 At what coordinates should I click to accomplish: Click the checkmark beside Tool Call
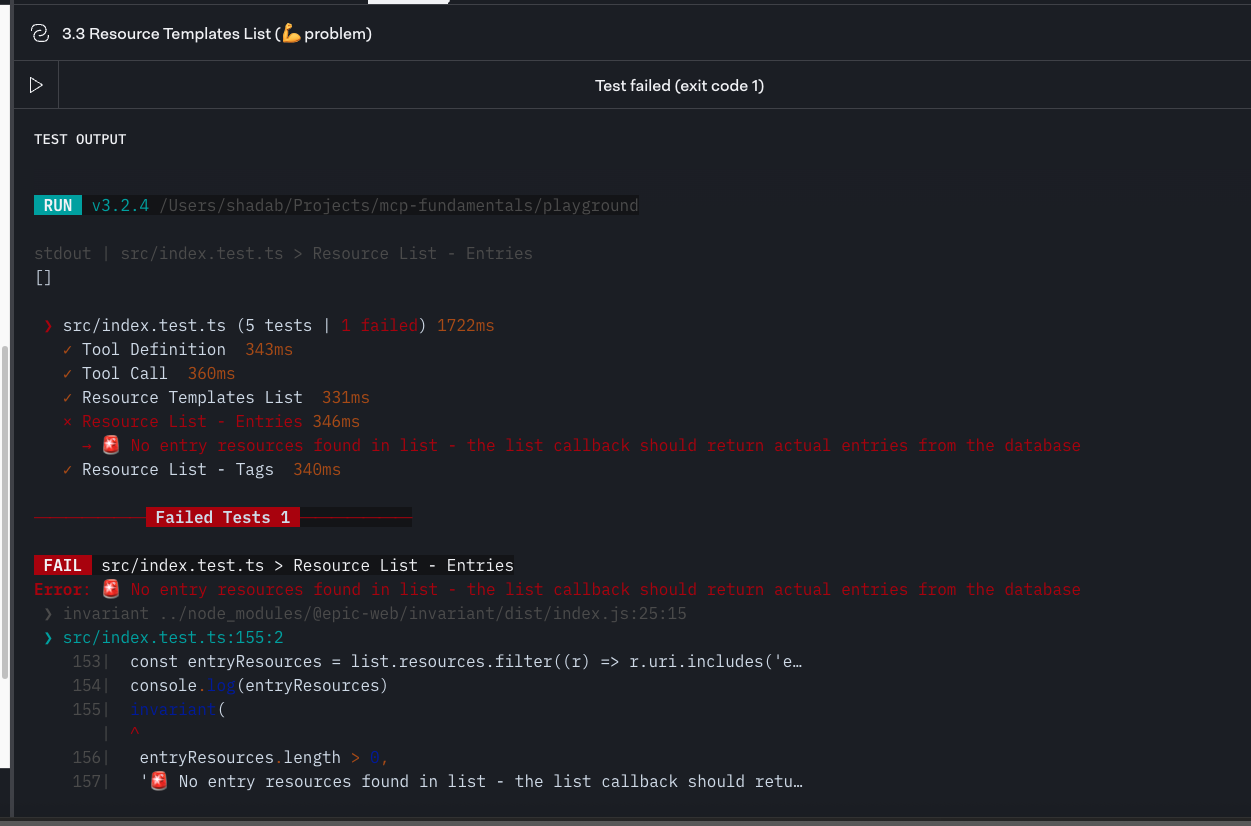pyautogui.click(x=67, y=373)
